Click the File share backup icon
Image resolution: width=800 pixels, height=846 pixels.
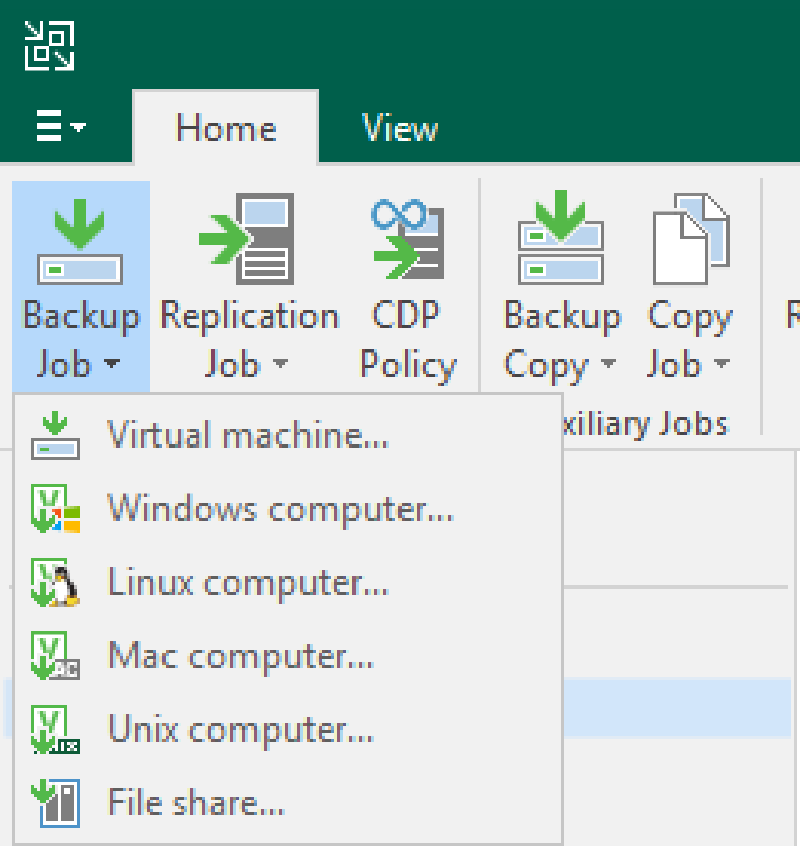(56, 803)
